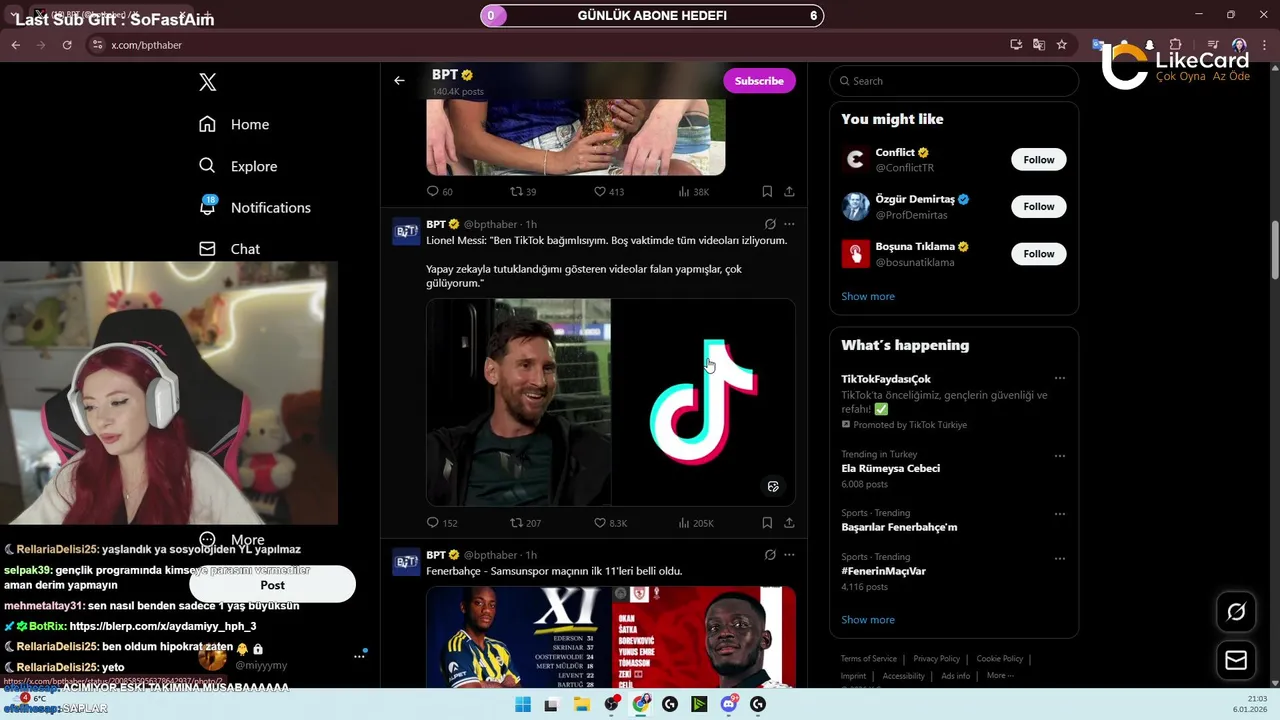This screenshot has width=1280, height=720.
Task: View analytics of Messi post (205K)
Action: (695, 523)
